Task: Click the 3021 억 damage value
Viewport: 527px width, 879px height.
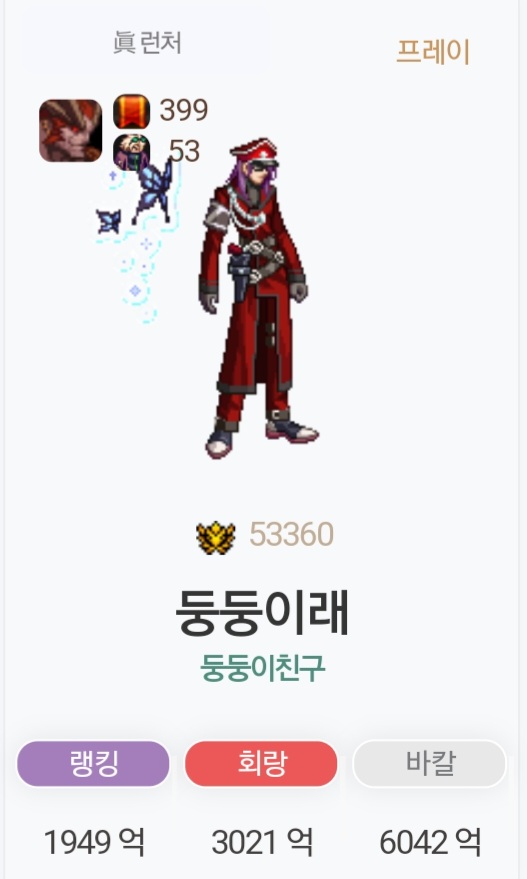Action: (262, 842)
